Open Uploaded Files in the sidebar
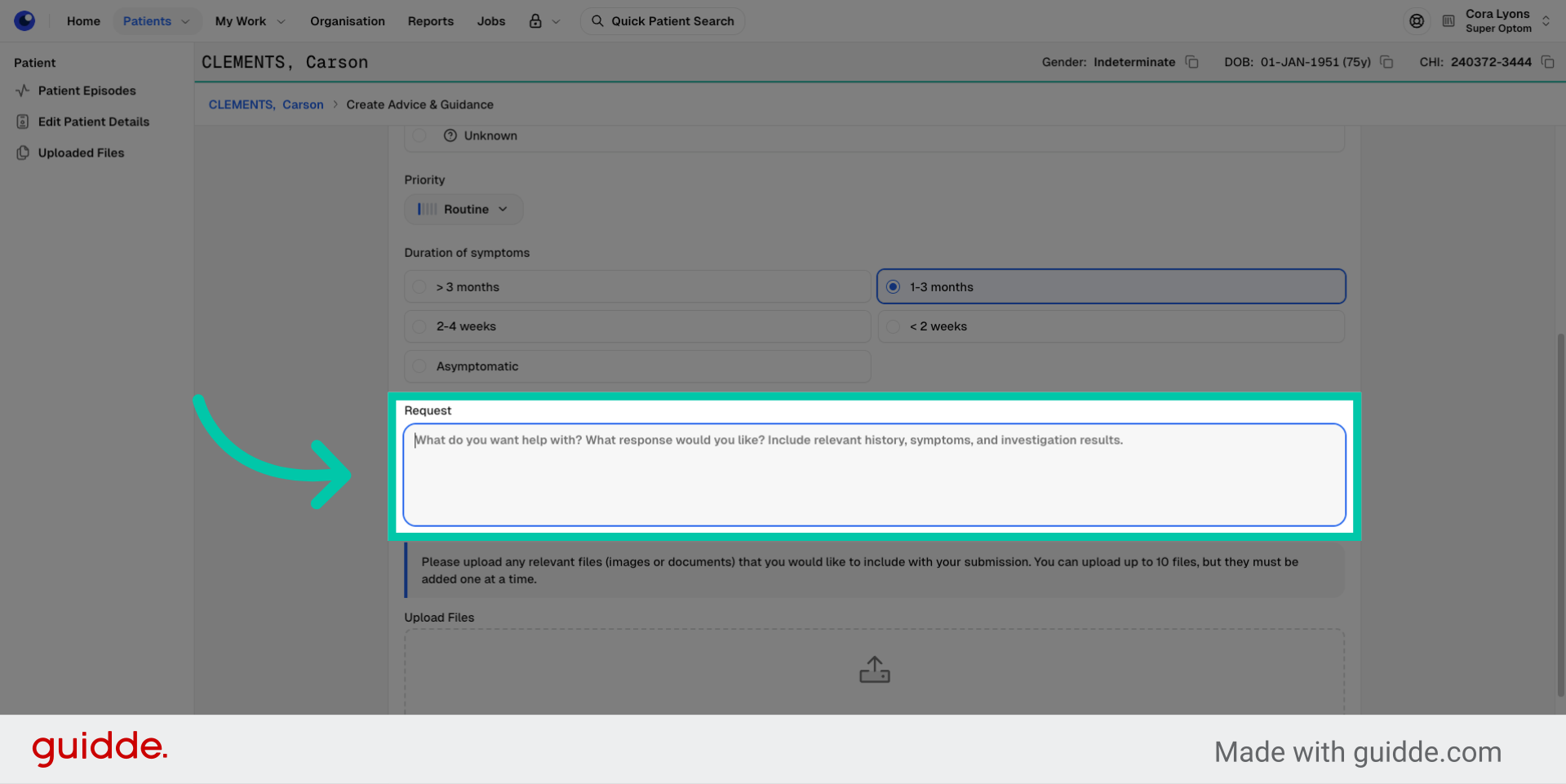Screen dimensions: 1566x784 (81, 153)
